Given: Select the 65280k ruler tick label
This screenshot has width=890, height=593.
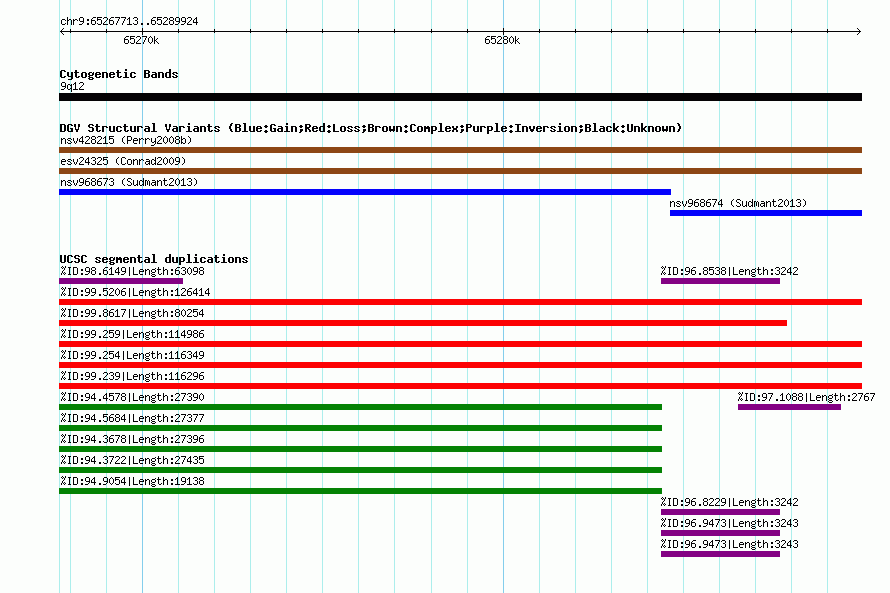Looking at the screenshot, I should tap(502, 40).
